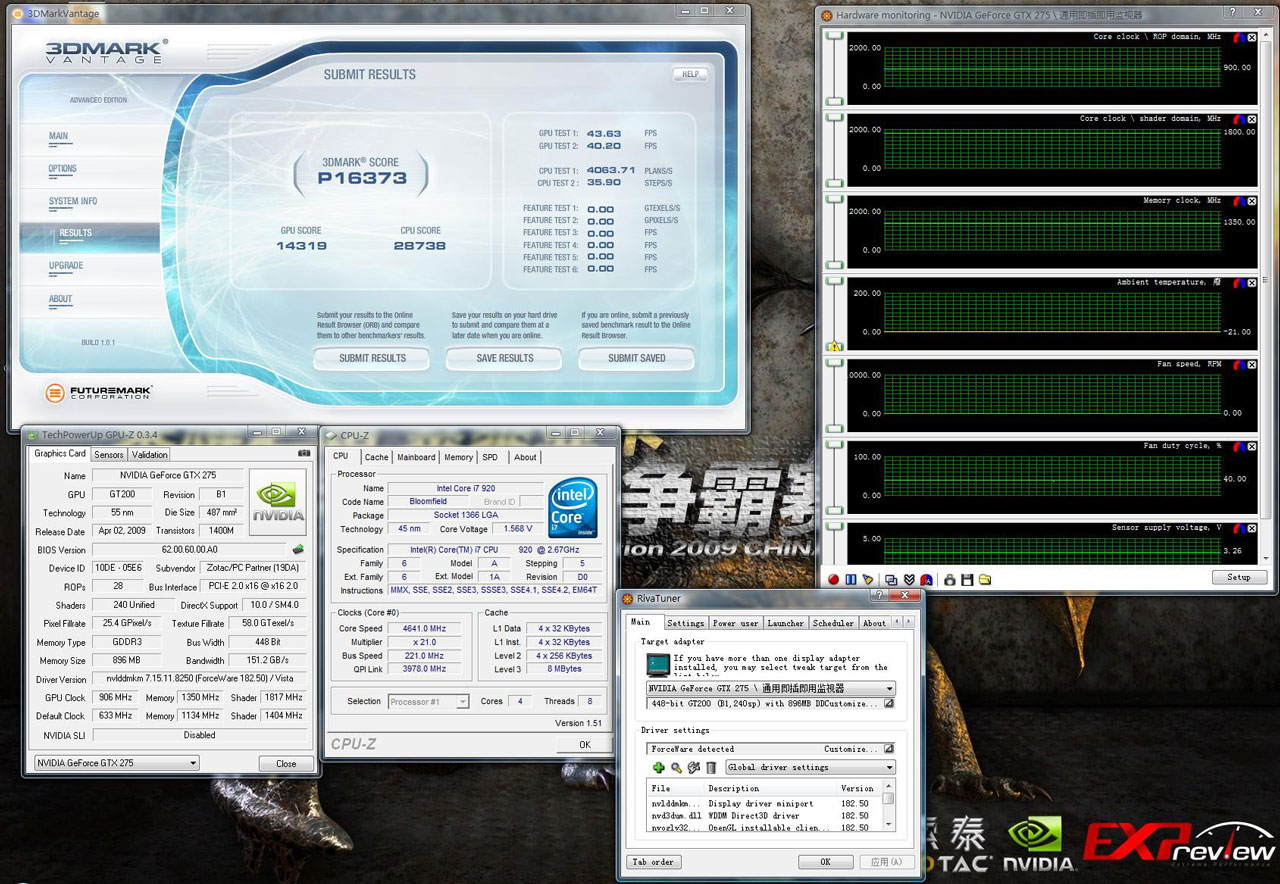The image size is (1280, 884).
Task: Click the Close button in GPU-Z
Action: point(286,763)
